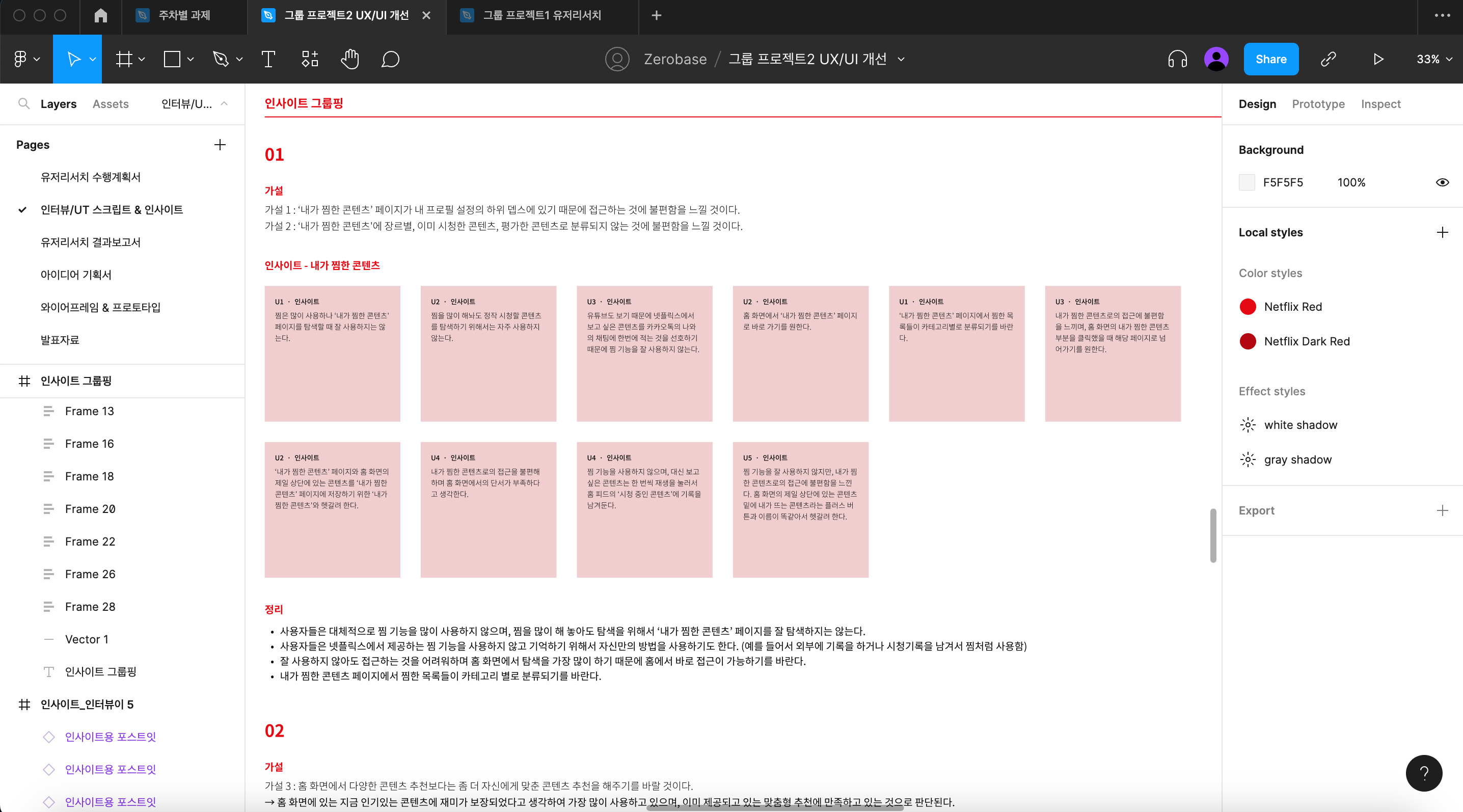The height and width of the screenshot is (812, 1463).
Task: Switch to the Assets tab
Action: 111,104
